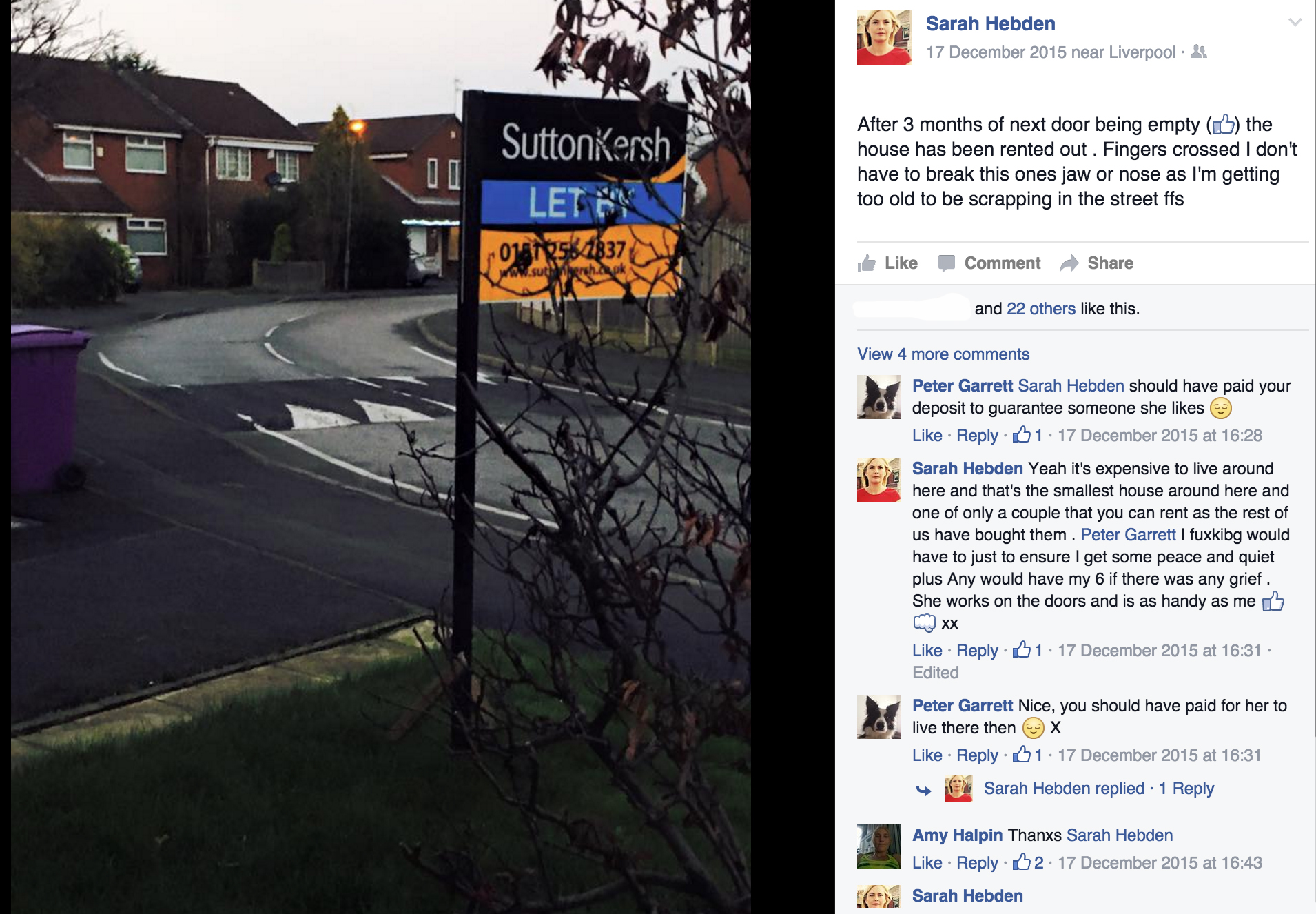The image size is (1316, 914).
Task: Toggle Like on Amy Halpin's comment
Action: [x=927, y=863]
